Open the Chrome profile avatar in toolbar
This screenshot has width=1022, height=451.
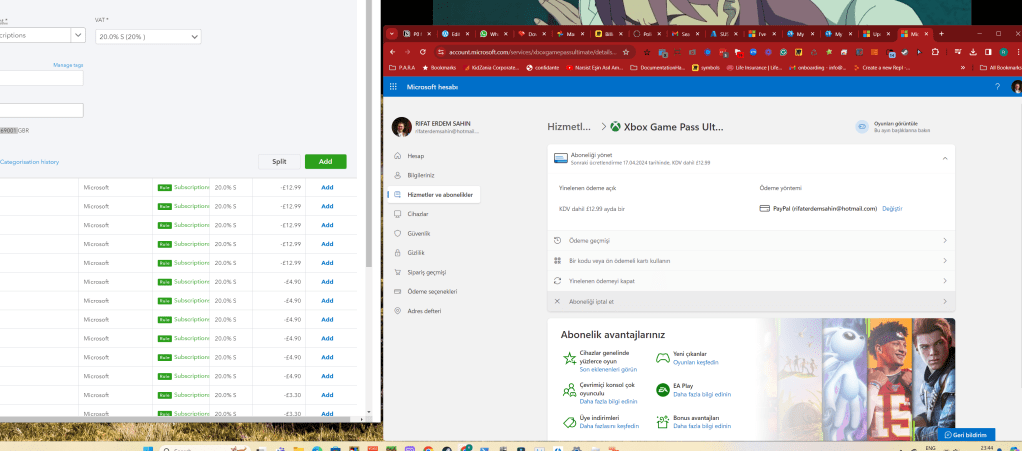(x=1004, y=51)
